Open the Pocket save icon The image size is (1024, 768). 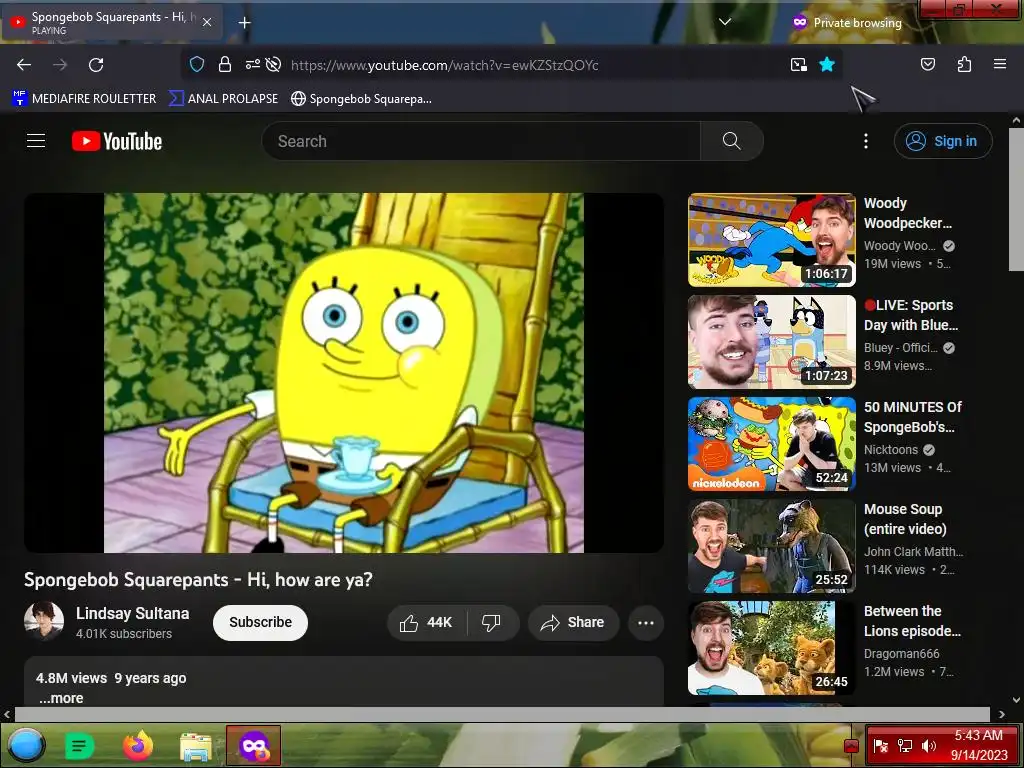[x=928, y=64]
